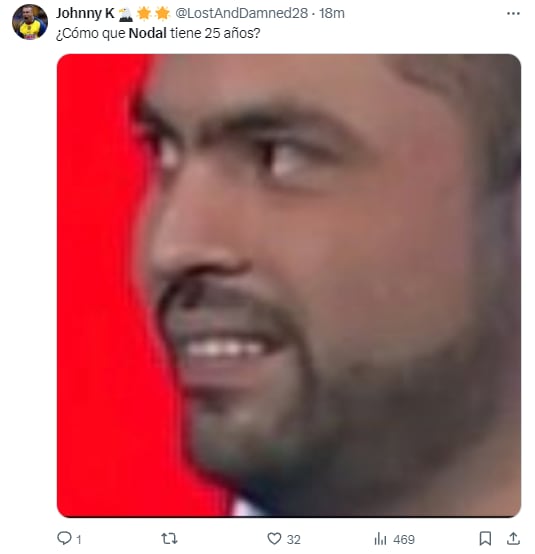Image resolution: width=535 pixels, height=554 pixels.
Task: Click the like count 32
Action: [x=293, y=540]
